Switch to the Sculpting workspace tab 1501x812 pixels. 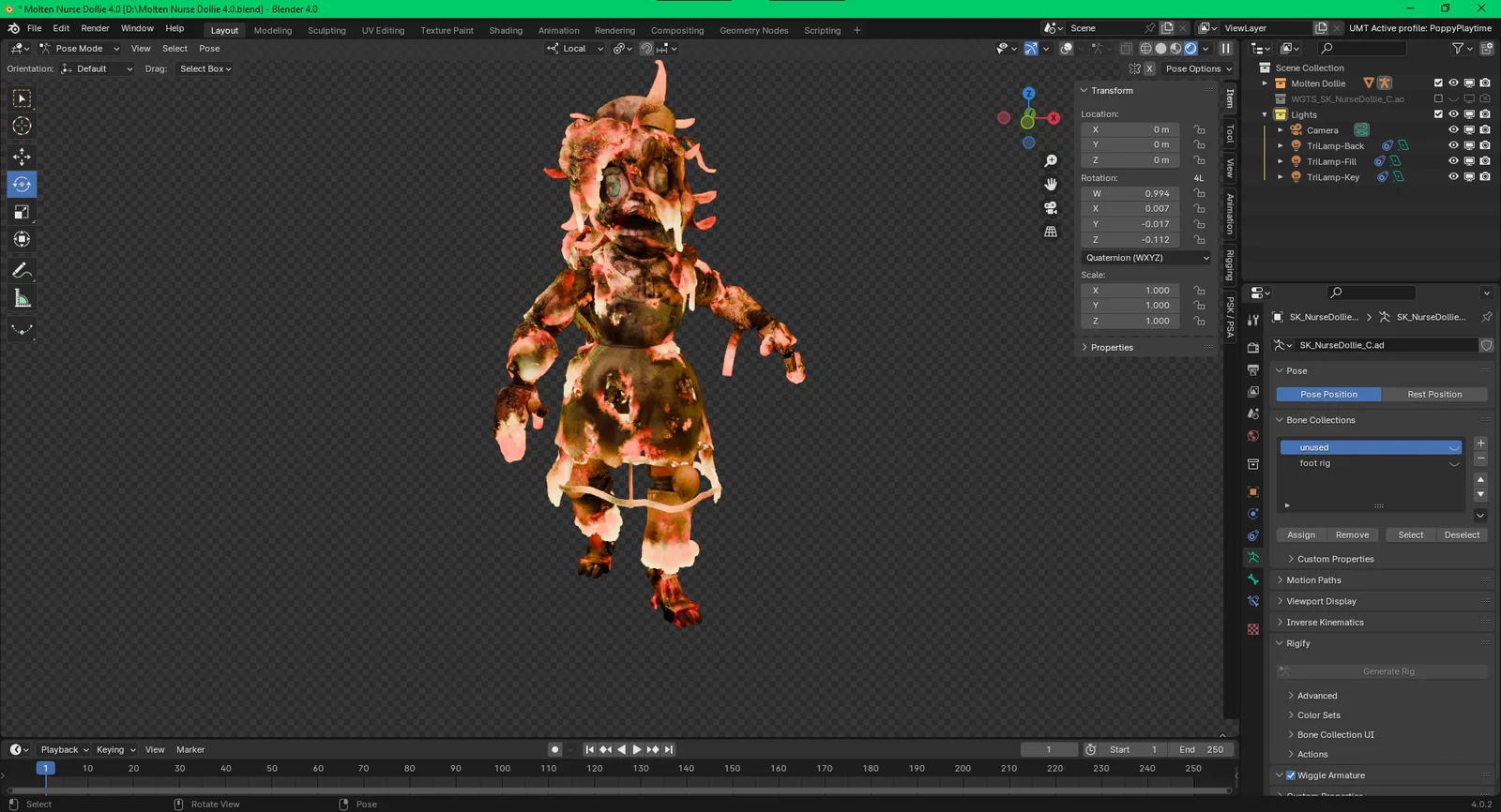[326, 30]
